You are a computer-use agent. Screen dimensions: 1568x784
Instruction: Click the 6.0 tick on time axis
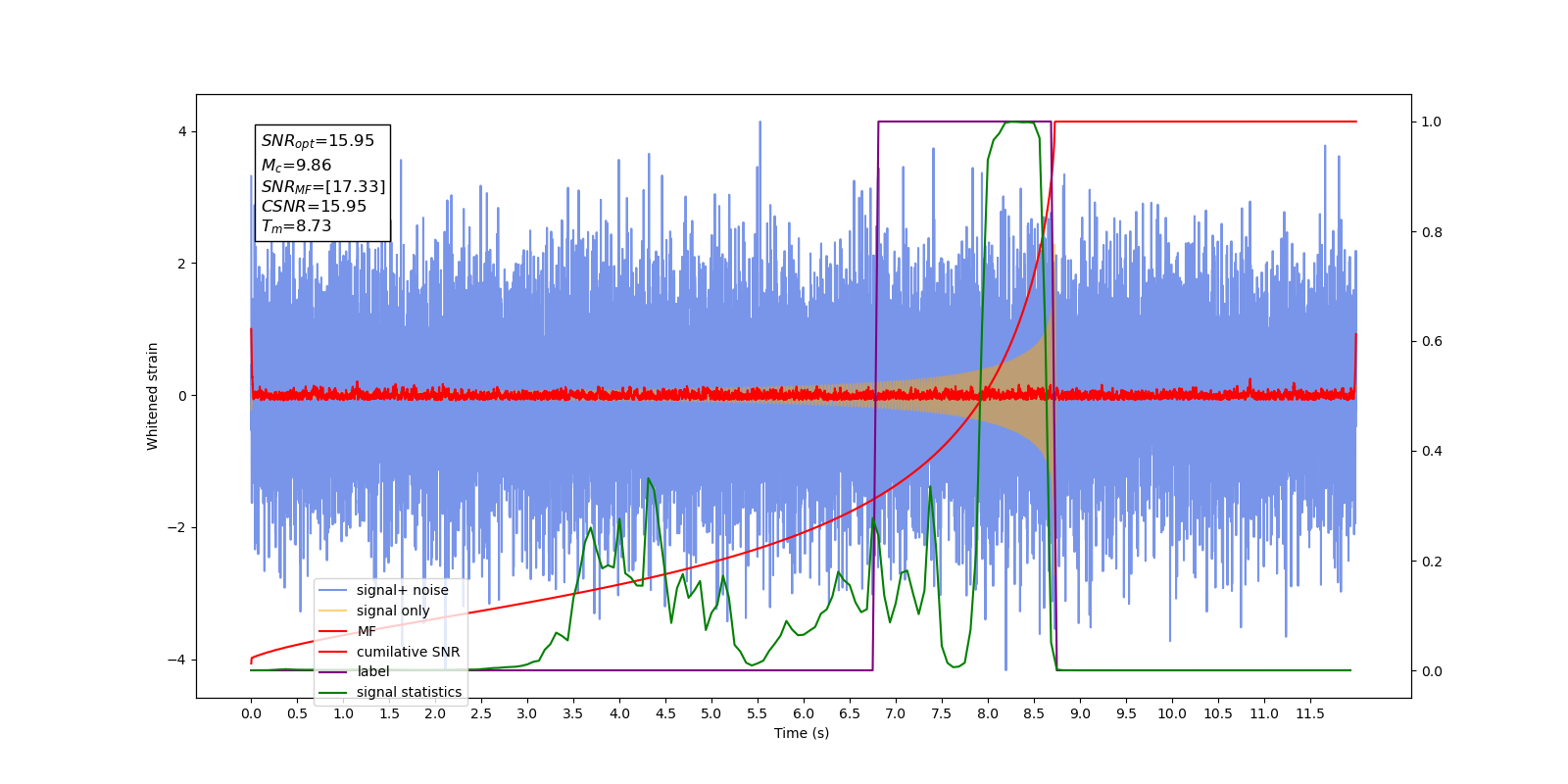click(804, 713)
